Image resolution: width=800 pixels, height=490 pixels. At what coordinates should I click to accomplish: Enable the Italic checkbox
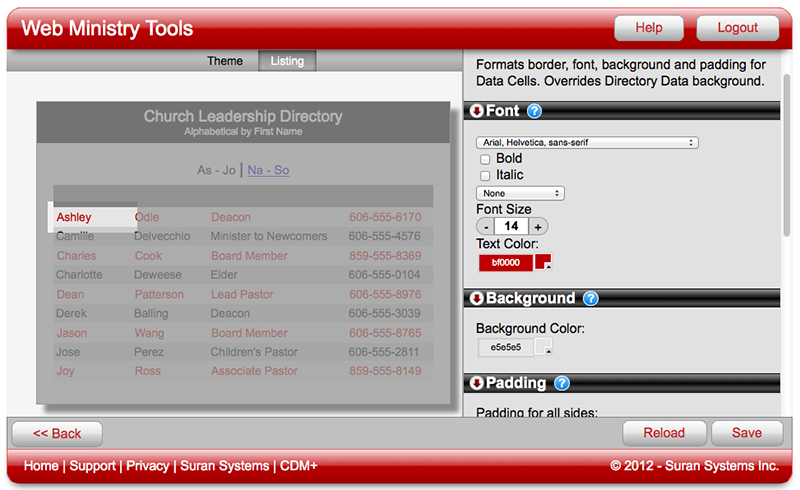coord(485,175)
